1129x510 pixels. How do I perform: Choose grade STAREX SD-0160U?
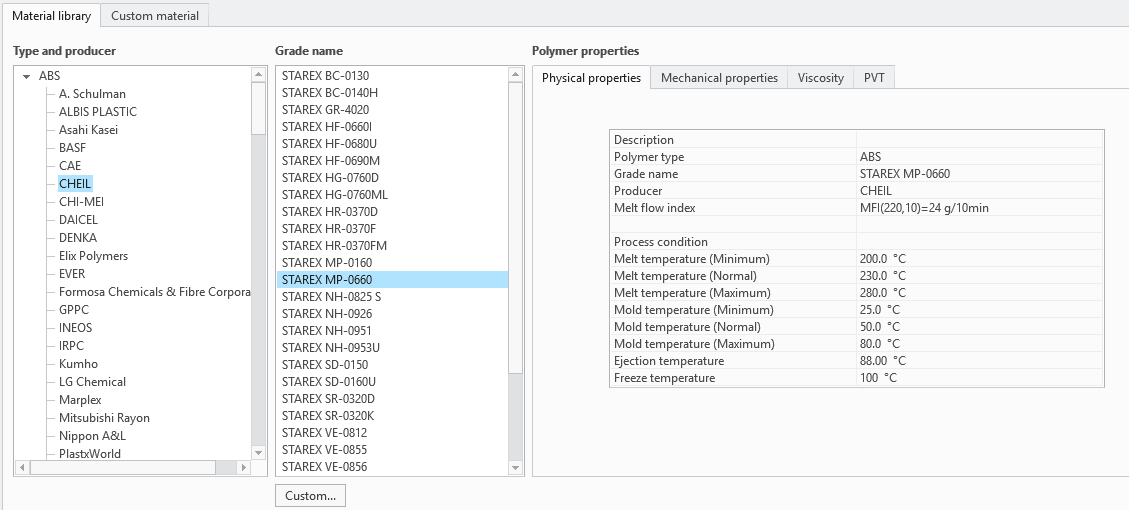point(392,382)
